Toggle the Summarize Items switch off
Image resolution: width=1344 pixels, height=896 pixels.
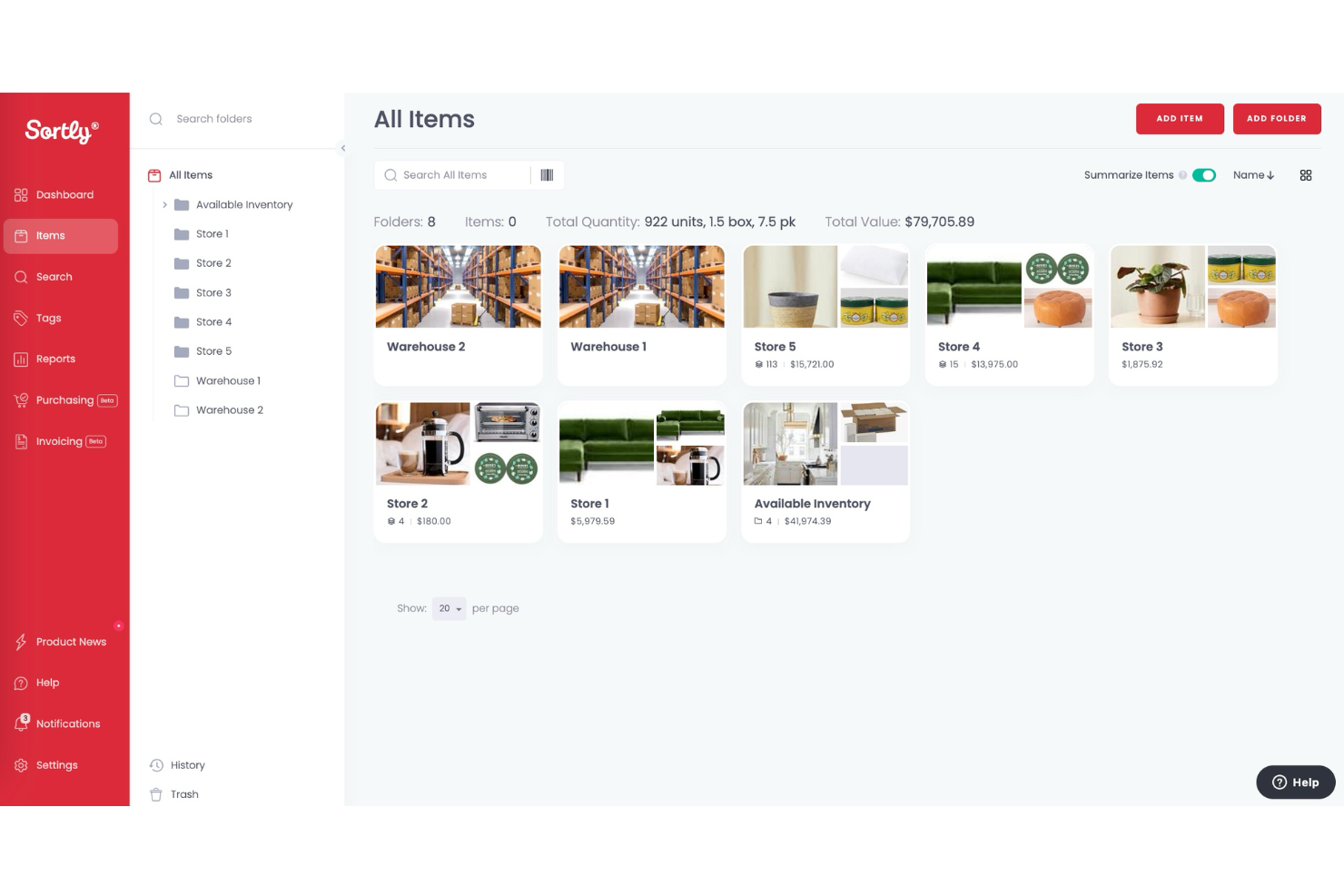(x=1204, y=174)
